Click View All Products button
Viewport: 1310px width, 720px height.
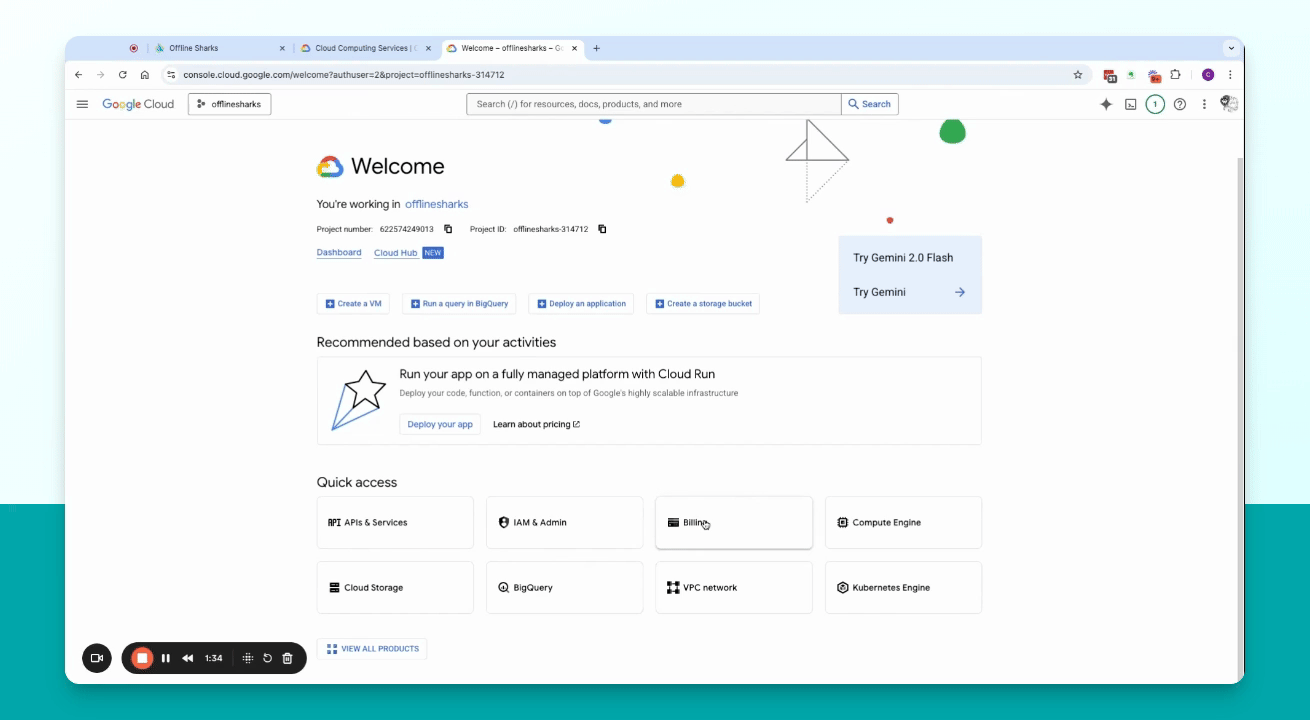click(372, 649)
